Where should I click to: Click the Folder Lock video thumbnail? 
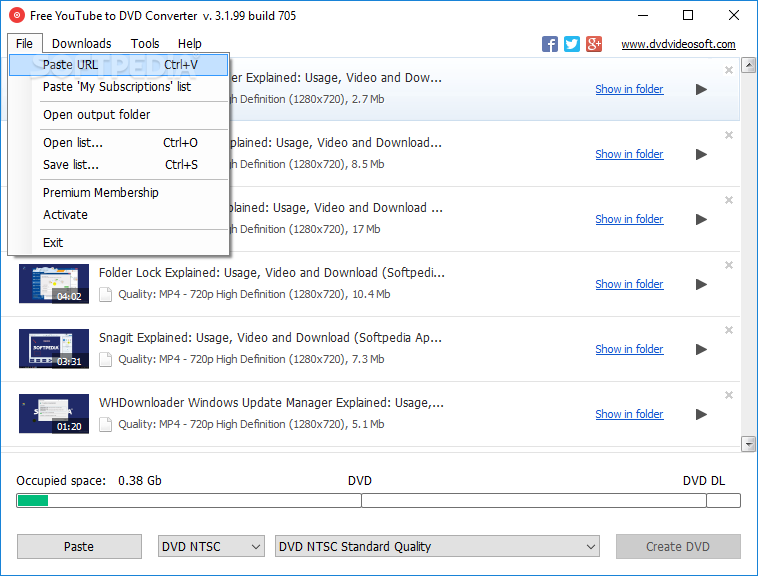pyautogui.click(x=54, y=284)
